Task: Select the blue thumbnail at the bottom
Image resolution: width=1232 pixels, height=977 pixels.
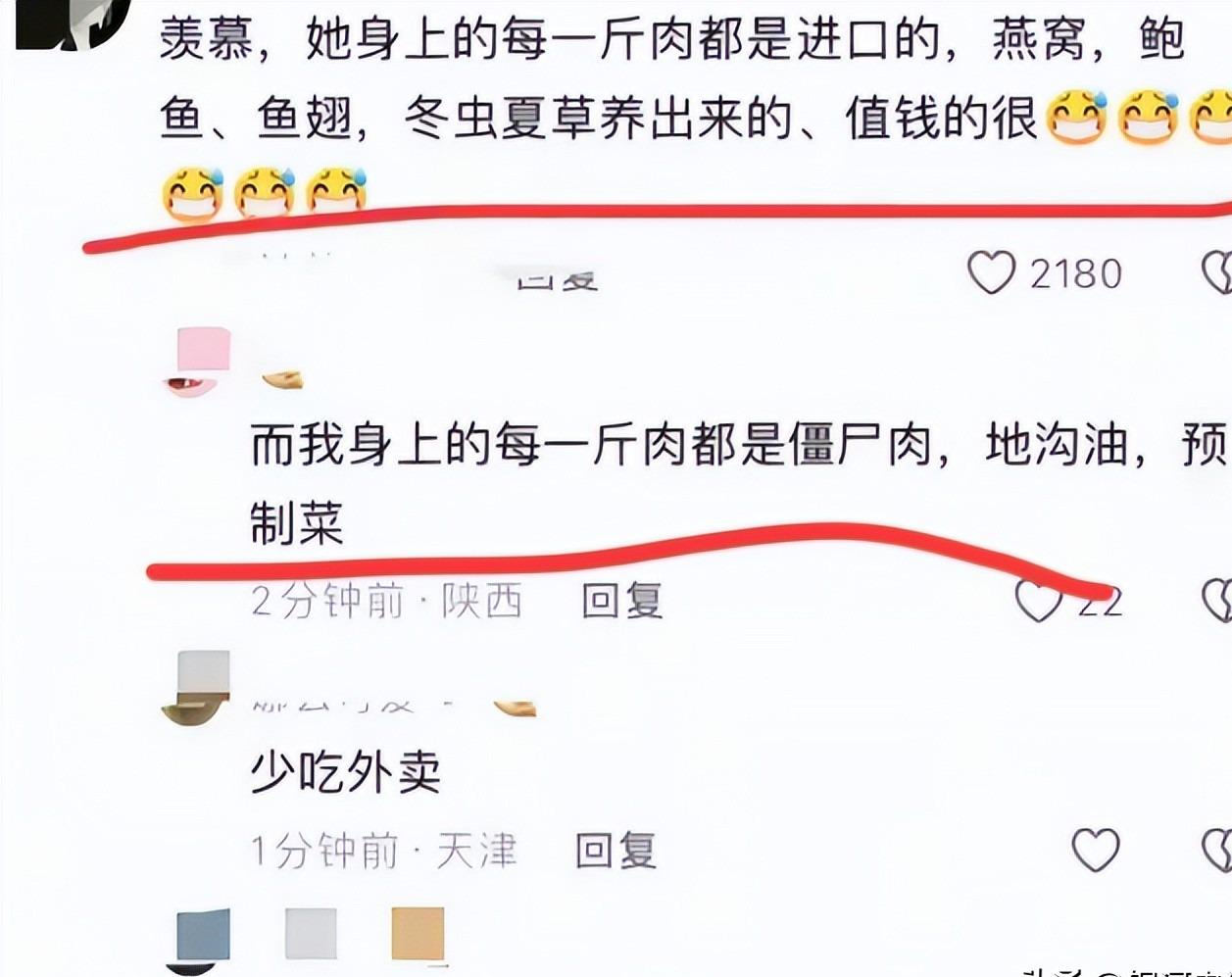Action: click(204, 936)
